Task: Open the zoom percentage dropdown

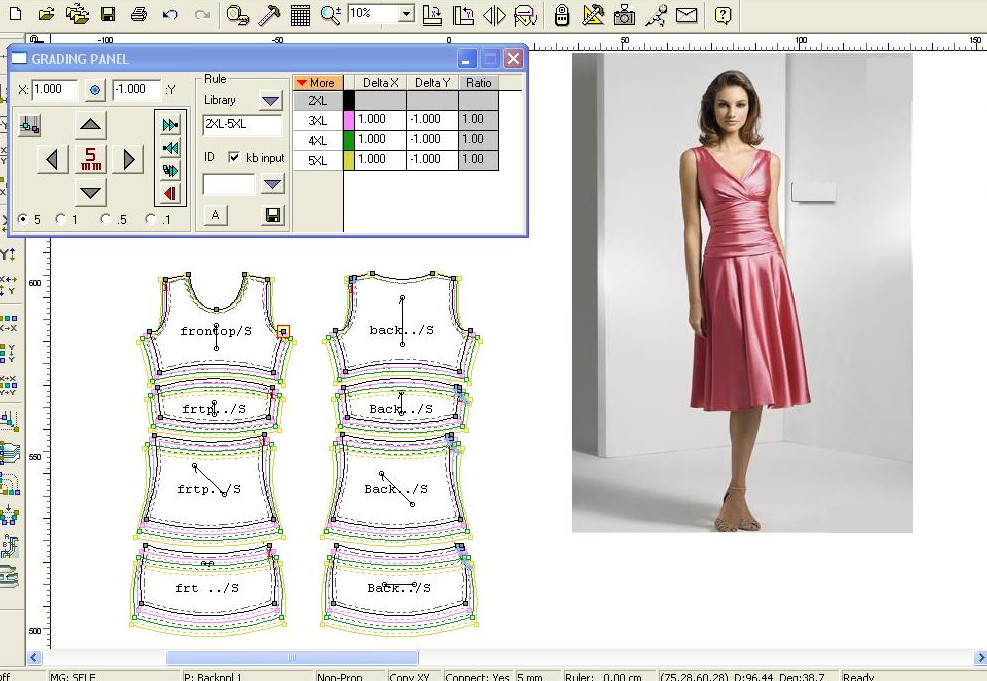Action: (405, 14)
